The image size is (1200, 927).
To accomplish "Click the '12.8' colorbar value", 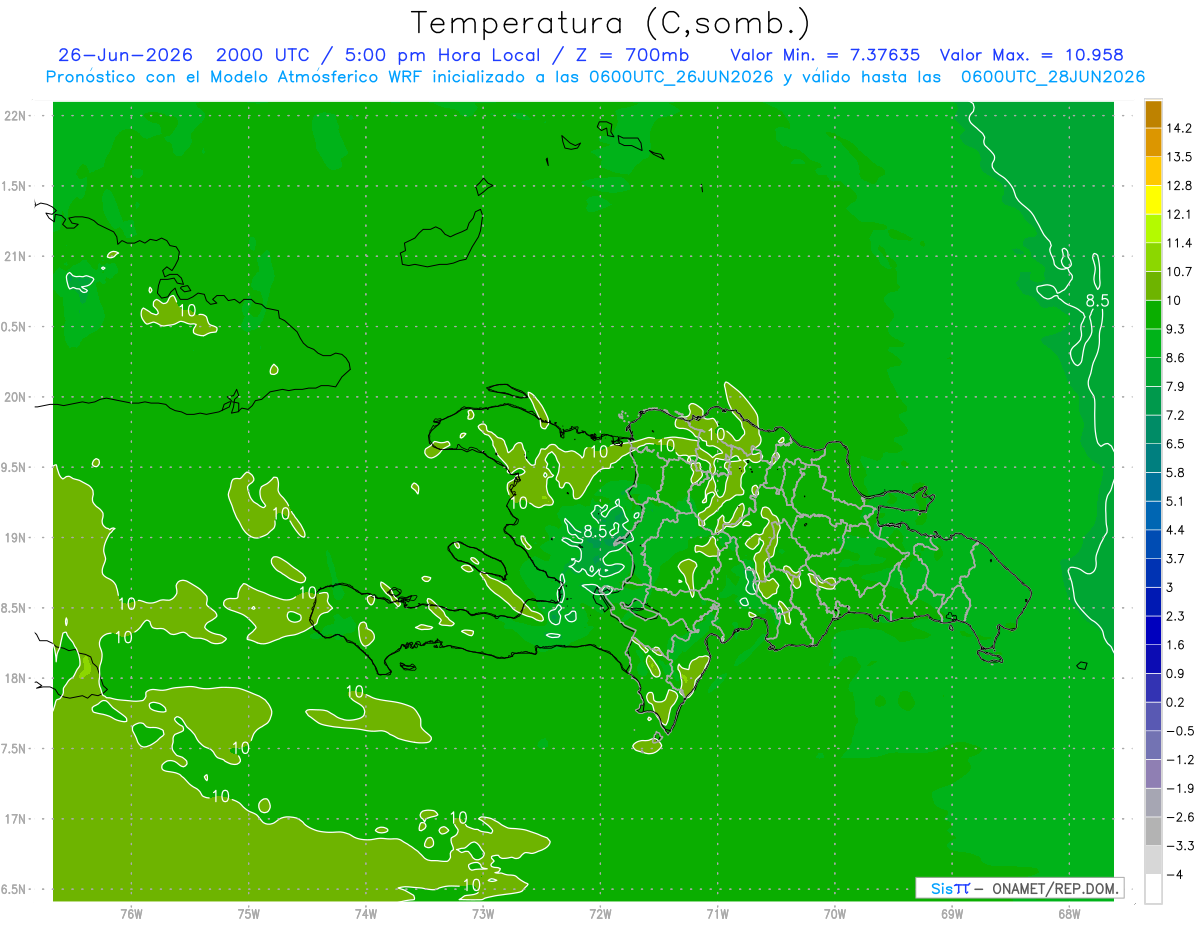I will tap(1179, 185).
